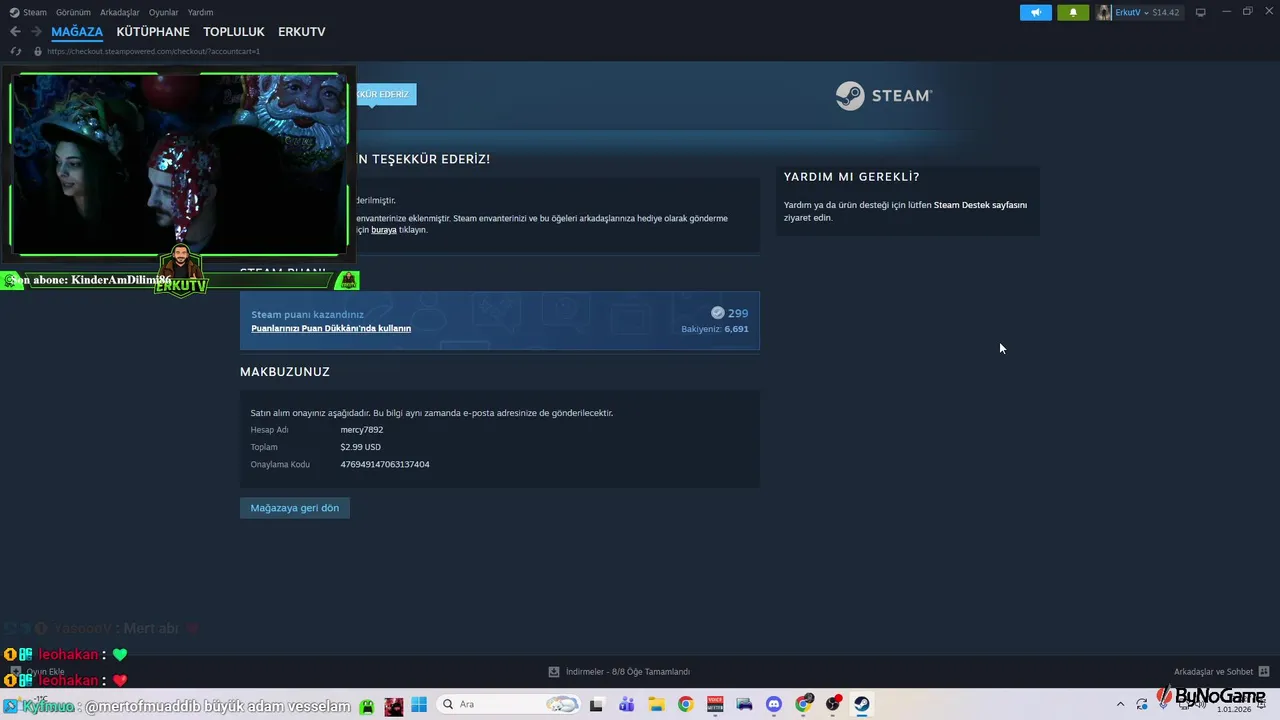1280x720 pixels.
Task: Open the Oyunlar menu
Action: pyautogui.click(x=164, y=12)
